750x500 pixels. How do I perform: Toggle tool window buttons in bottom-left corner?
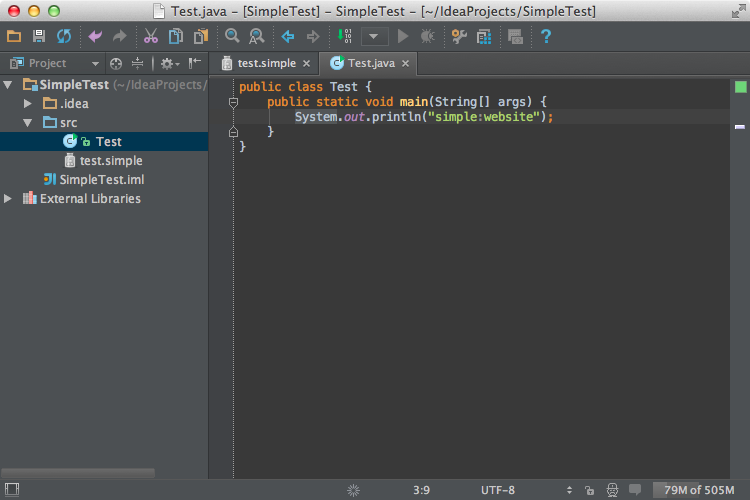10,490
